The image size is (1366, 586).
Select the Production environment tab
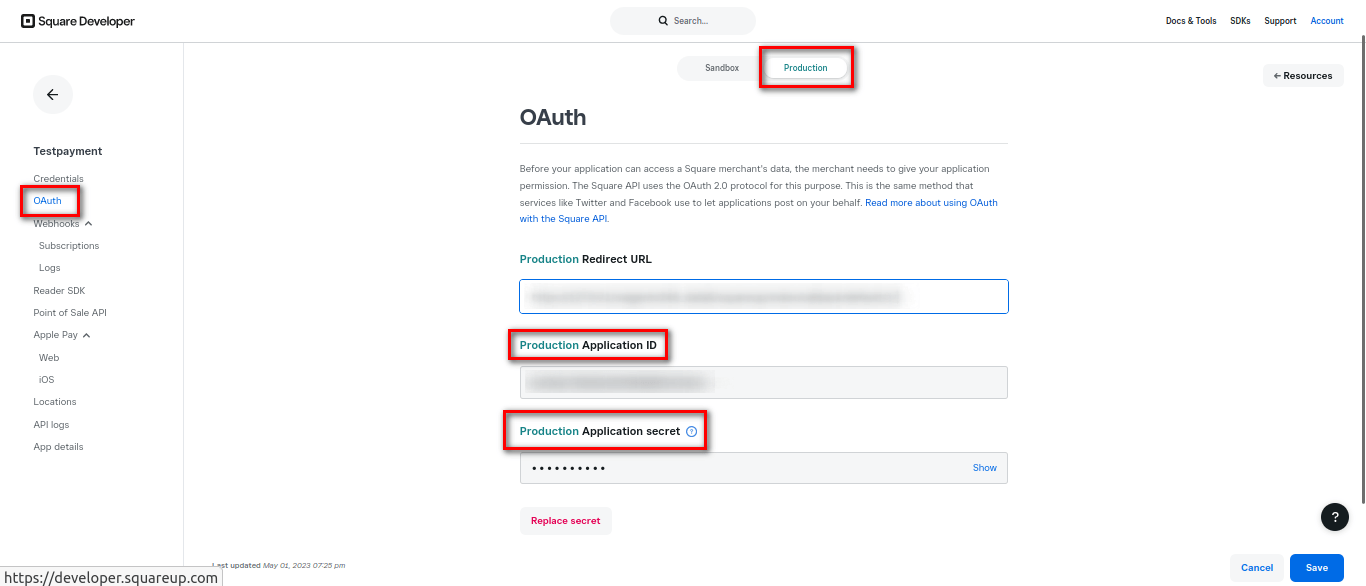[806, 67]
